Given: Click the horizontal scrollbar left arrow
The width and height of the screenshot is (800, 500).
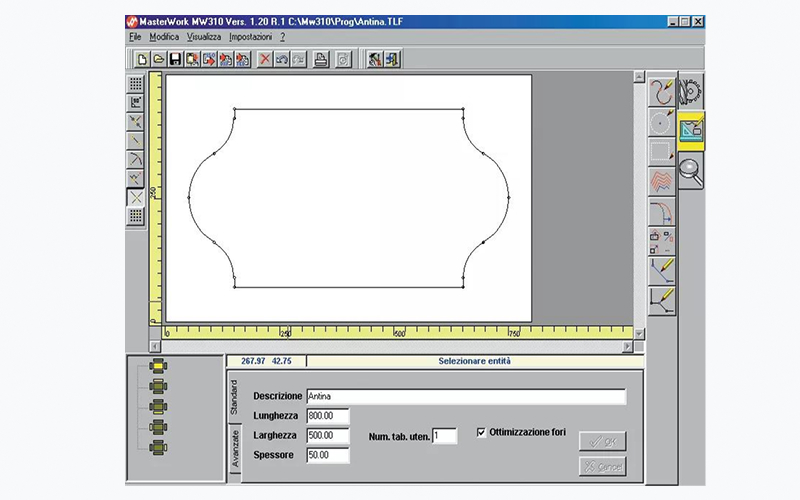Looking at the screenshot, I should 155,346.
